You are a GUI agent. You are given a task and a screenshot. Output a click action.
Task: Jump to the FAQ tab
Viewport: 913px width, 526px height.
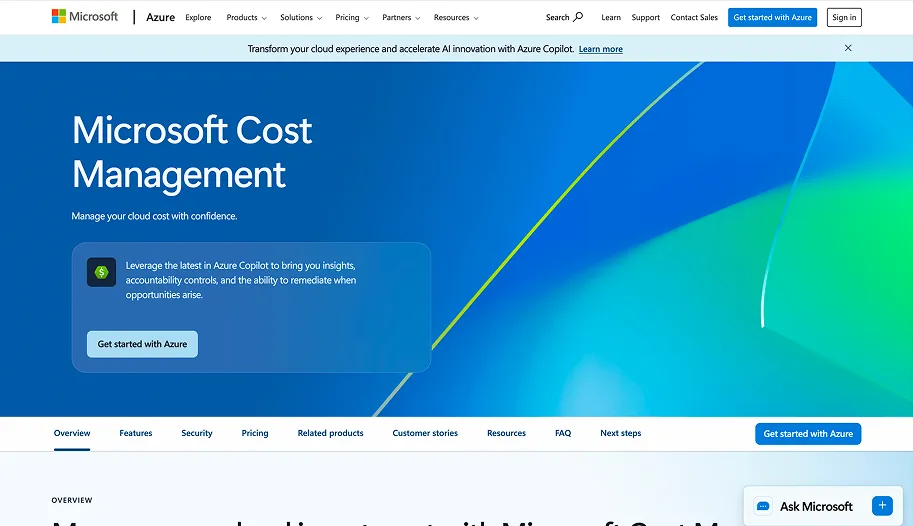coord(563,433)
